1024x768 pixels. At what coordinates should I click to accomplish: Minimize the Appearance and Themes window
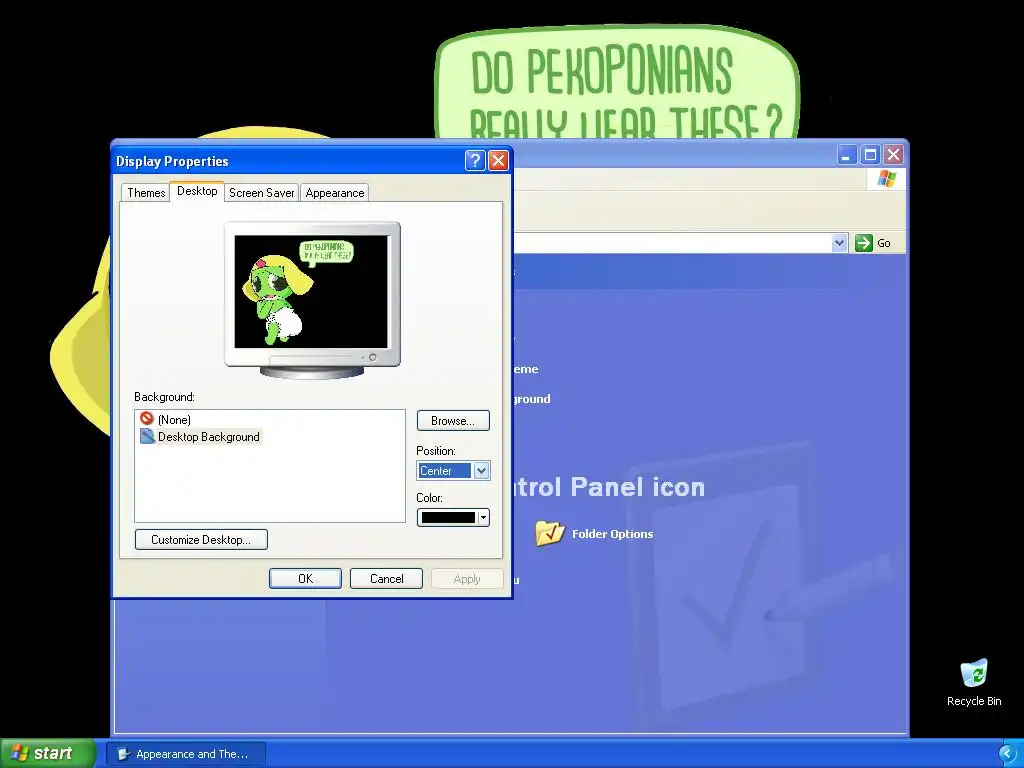pos(846,155)
